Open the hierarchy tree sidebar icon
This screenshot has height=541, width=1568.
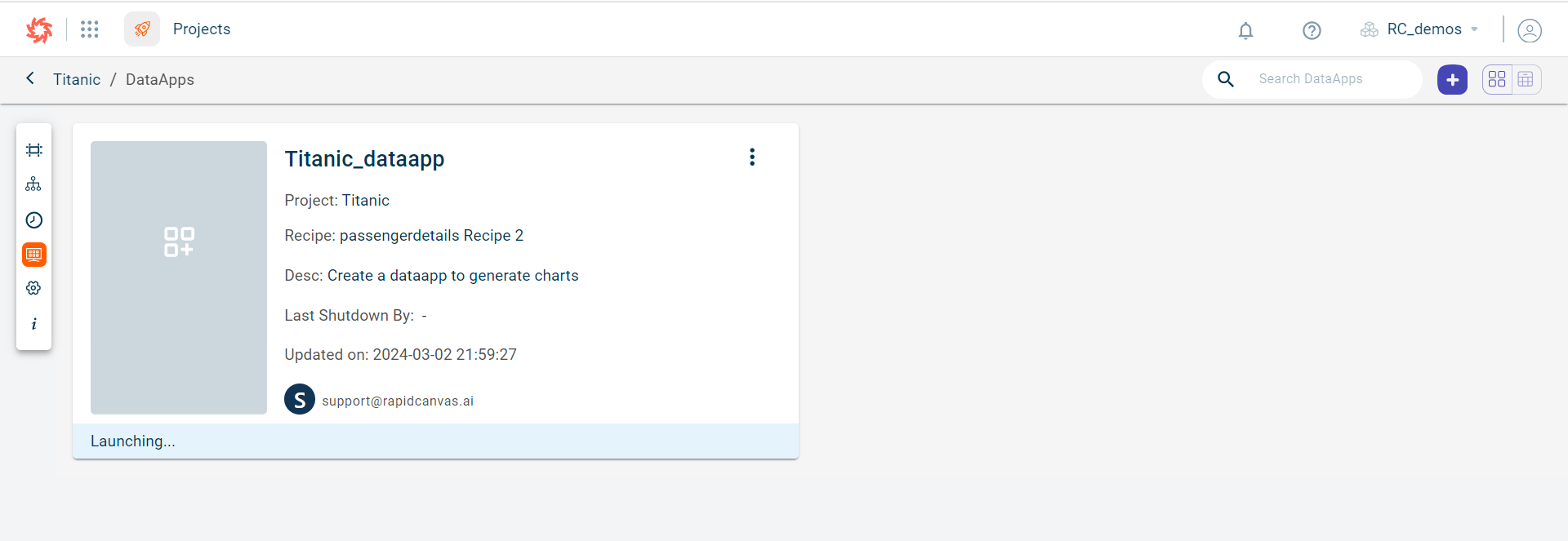click(33, 184)
